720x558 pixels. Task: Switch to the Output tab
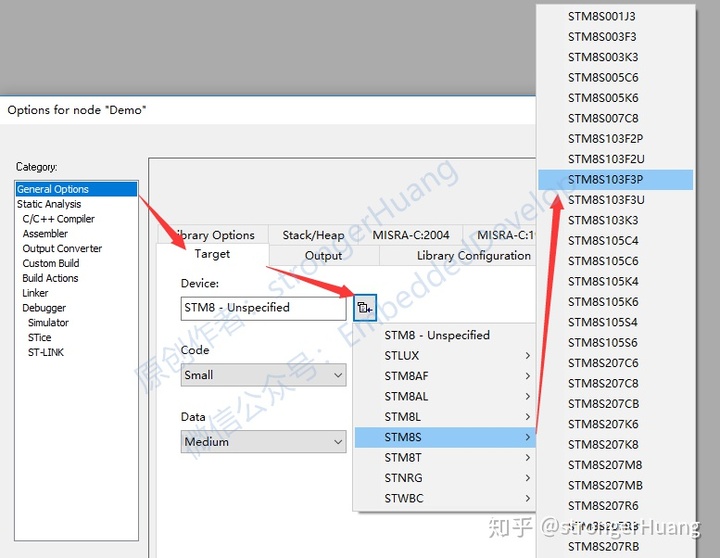point(324,255)
